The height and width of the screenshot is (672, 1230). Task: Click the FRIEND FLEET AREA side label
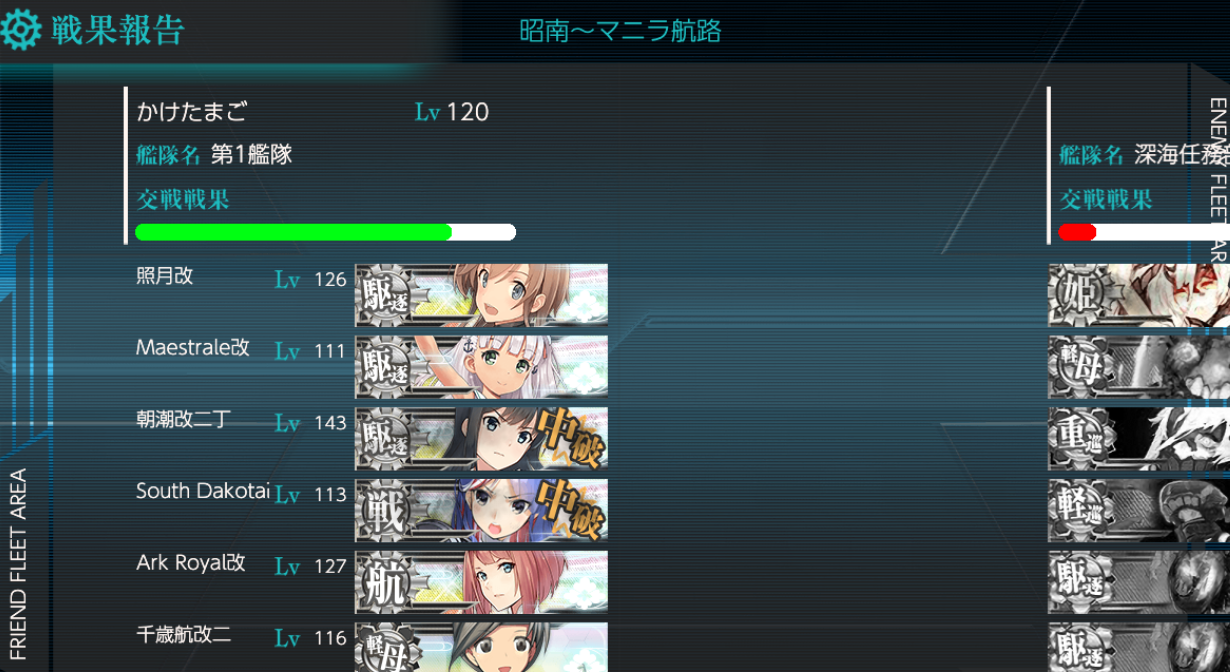point(17,565)
